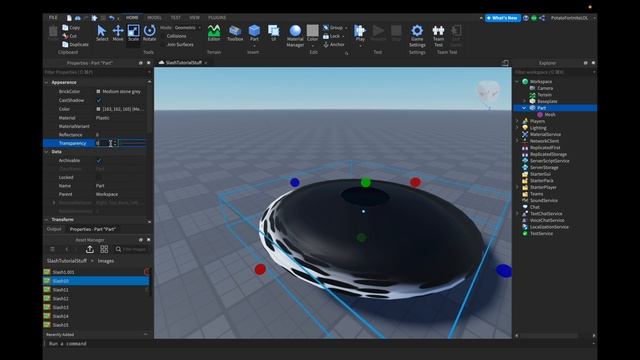Start a Team Test
Screen dimensions: 640x360
pyautogui.click(x=438, y=36)
